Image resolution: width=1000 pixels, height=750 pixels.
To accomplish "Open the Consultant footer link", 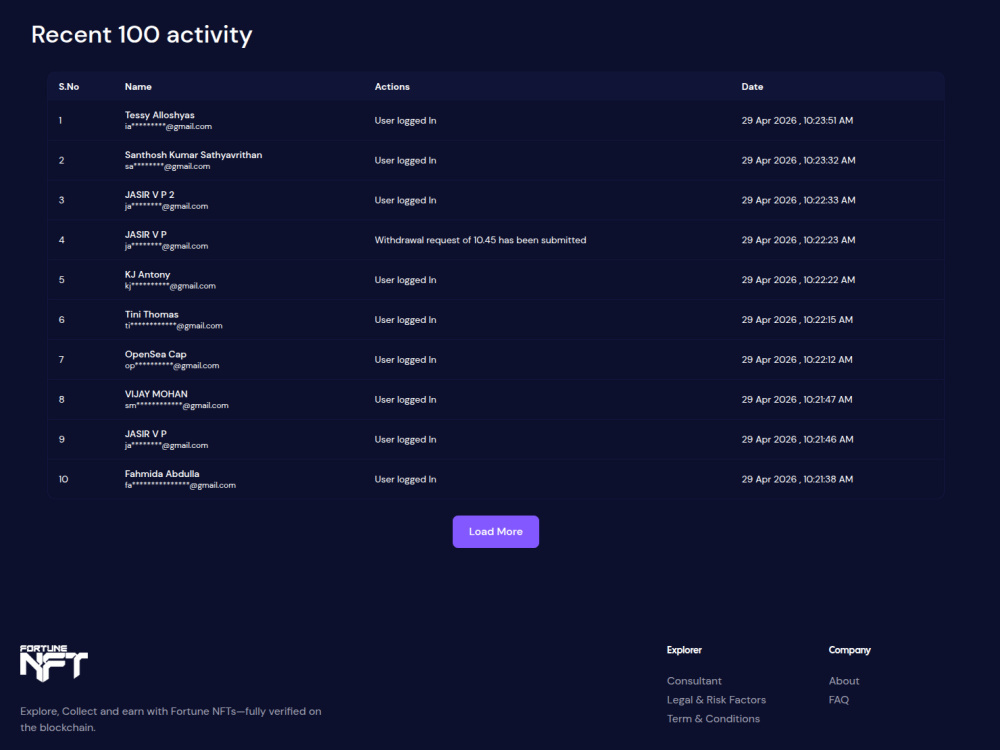I will pyautogui.click(x=694, y=680).
